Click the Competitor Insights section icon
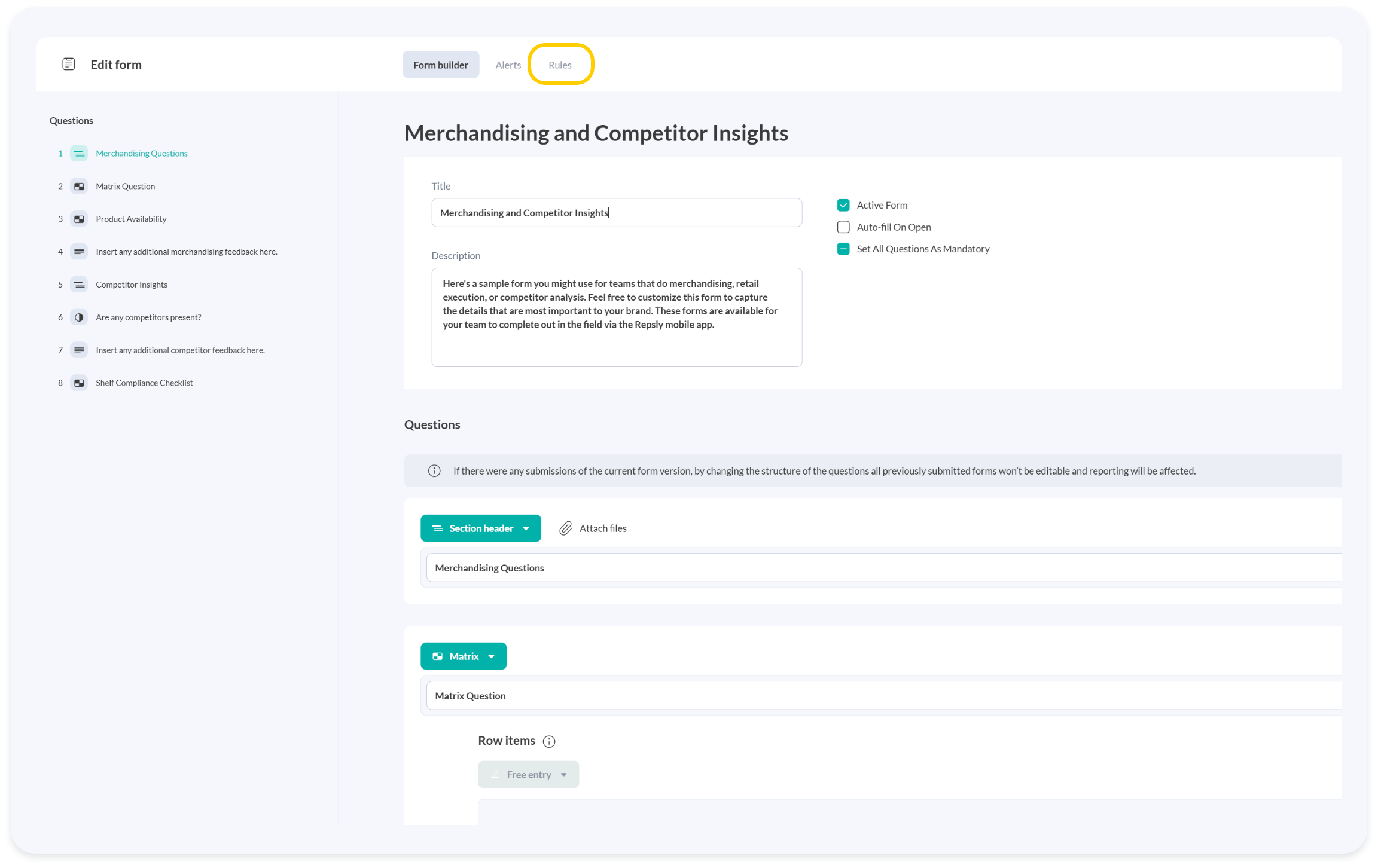The height and width of the screenshot is (868, 1378). (x=79, y=285)
